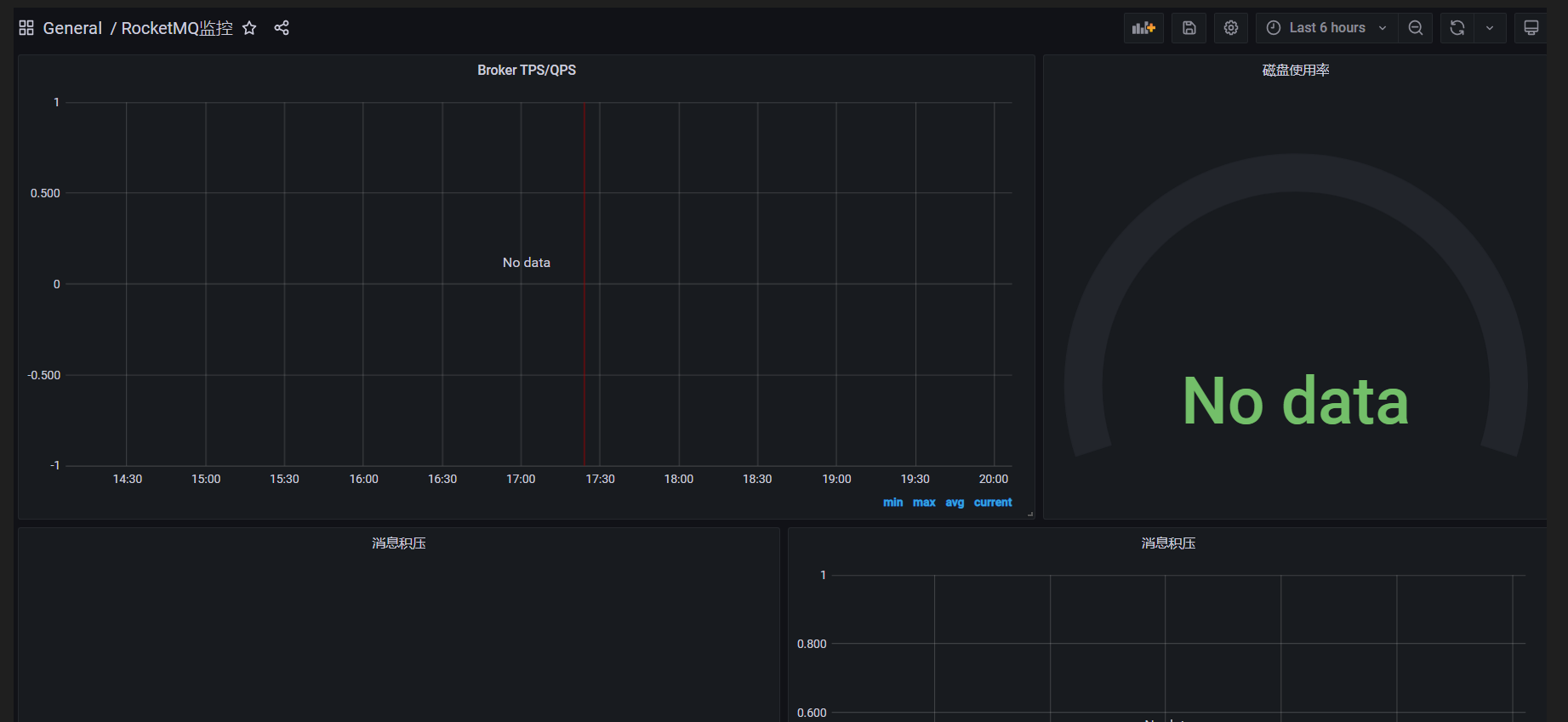
Task: Expand refresh interval dropdown arrow
Action: 1490,28
